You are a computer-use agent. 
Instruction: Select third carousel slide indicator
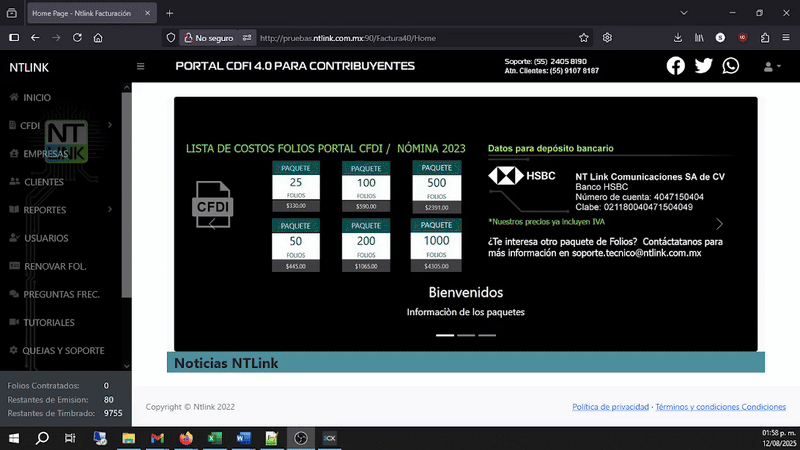487,335
